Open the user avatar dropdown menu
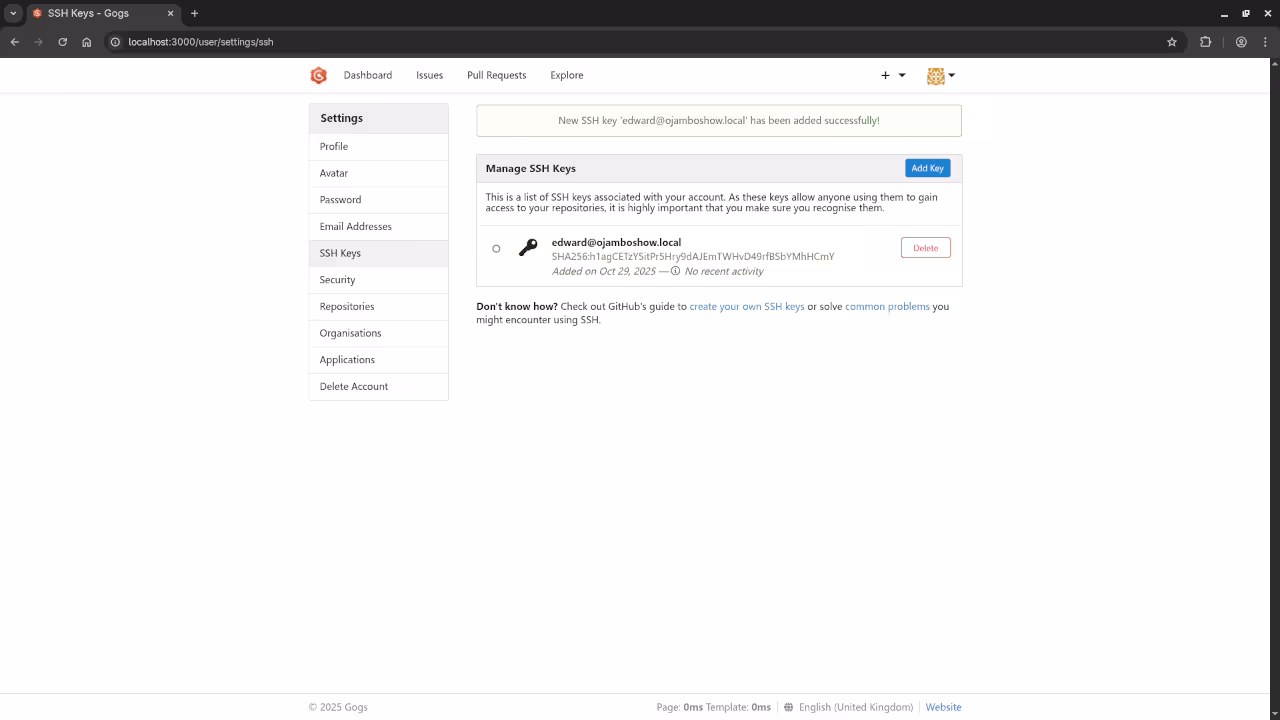Image resolution: width=1280 pixels, height=720 pixels. 941,76
